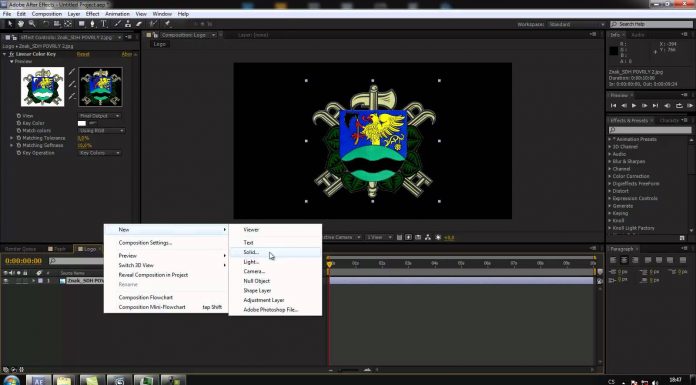Image resolution: width=696 pixels, height=385 pixels.
Task: Align paragraph text right
Action: click(635, 260)
